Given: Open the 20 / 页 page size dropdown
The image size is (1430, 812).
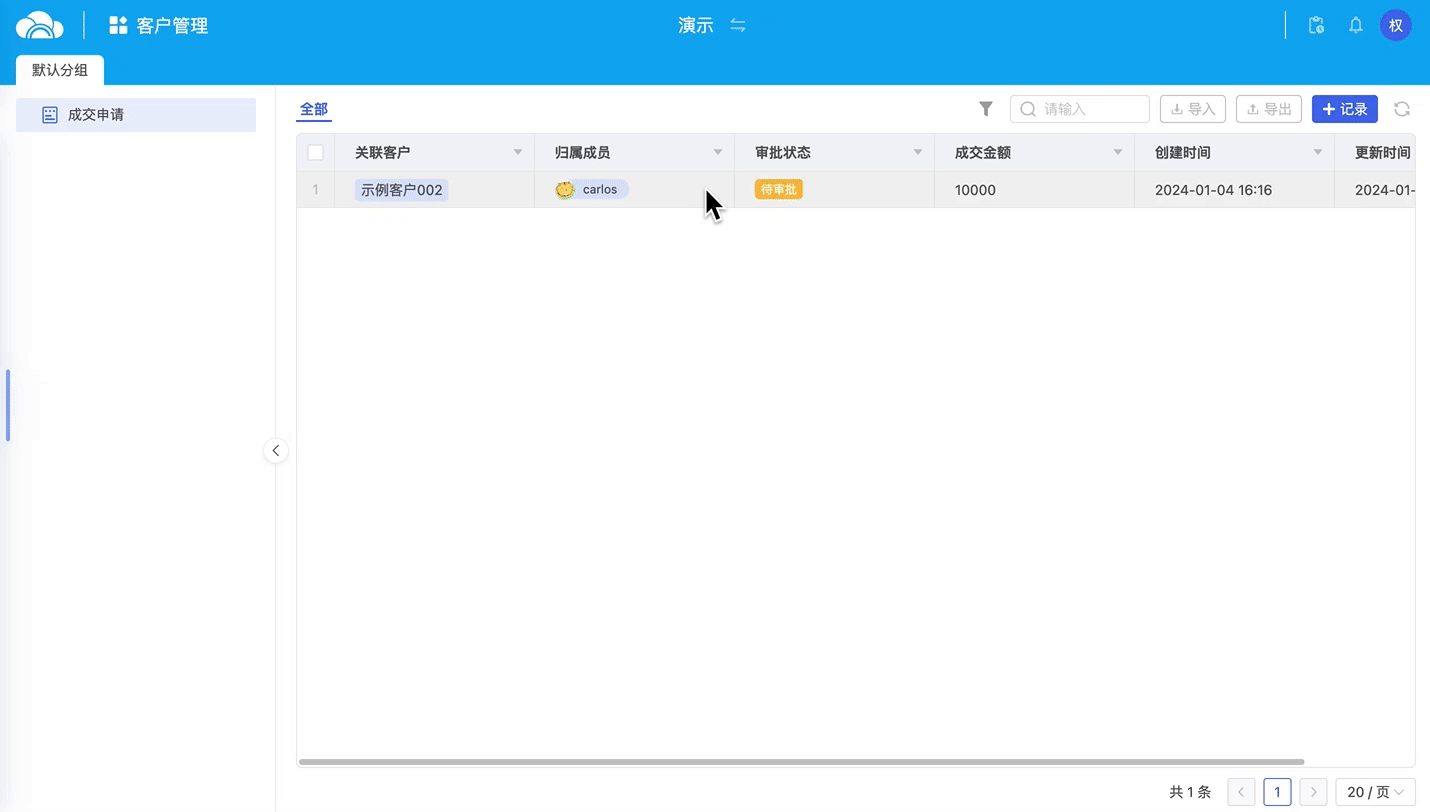Looking at the screenshot, I should [1376, 792].
